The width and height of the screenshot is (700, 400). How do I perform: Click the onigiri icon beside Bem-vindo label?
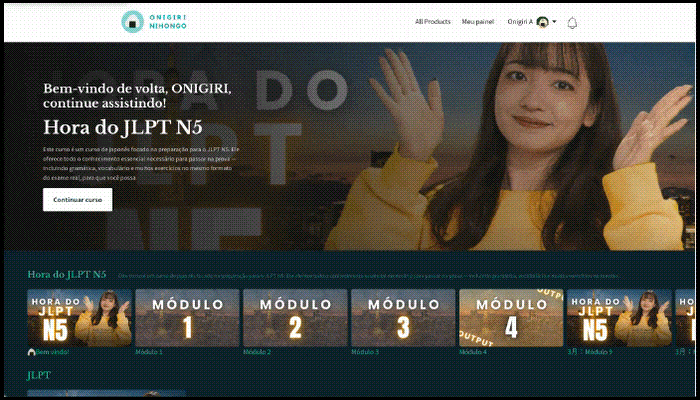[31, 352]
